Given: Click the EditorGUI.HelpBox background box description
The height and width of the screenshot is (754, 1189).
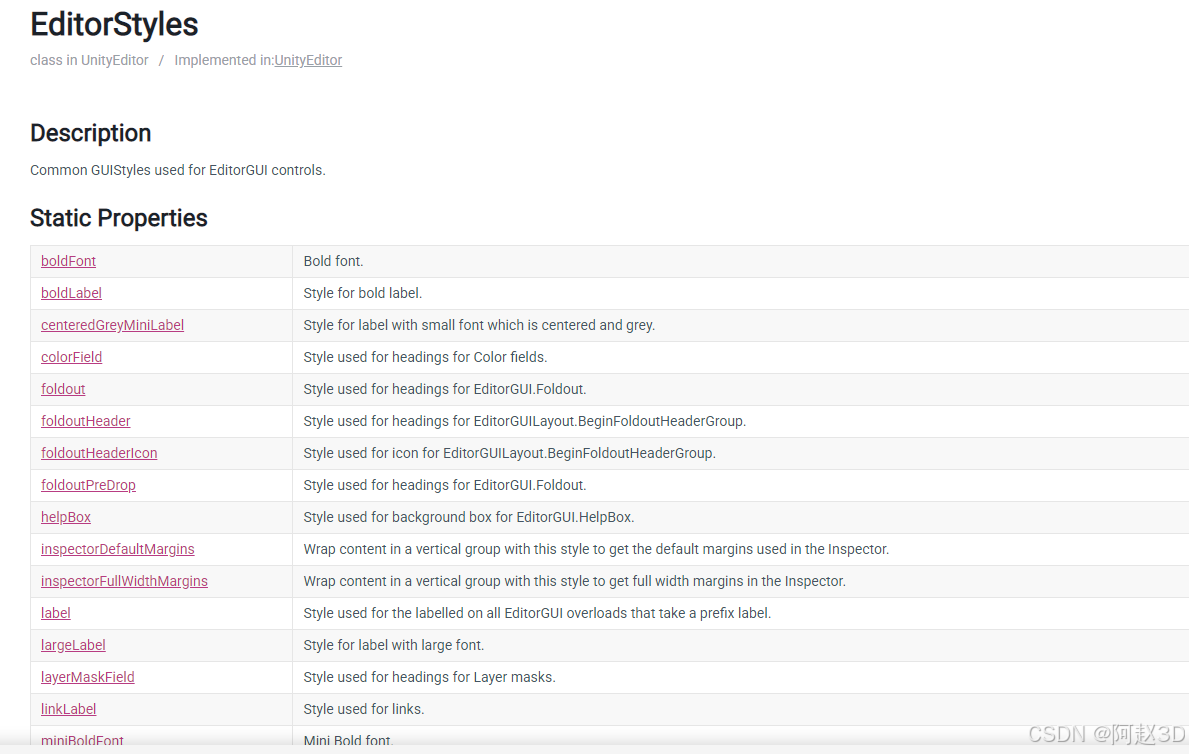Looking at the screenshot, I should 469,517.
